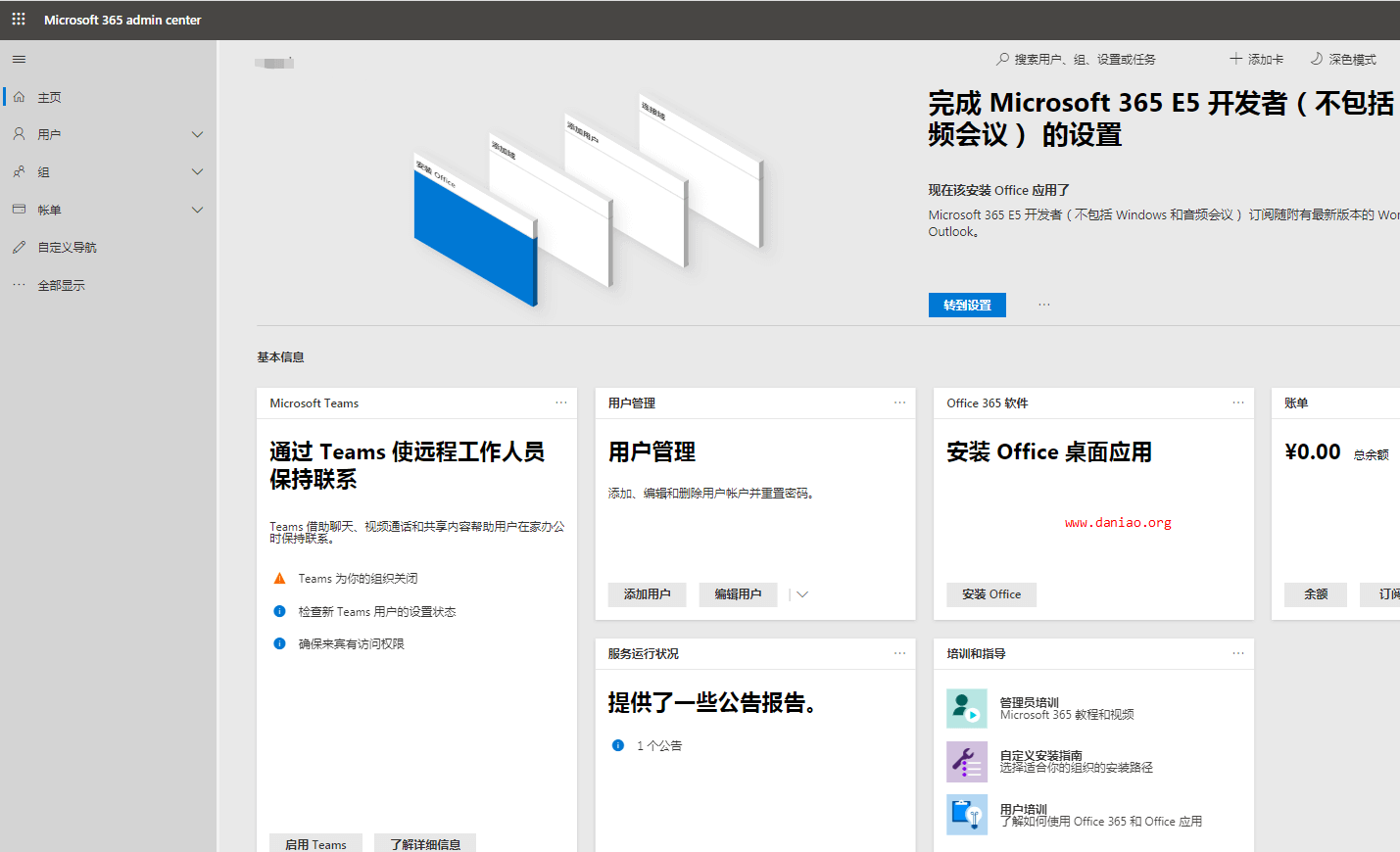Click the user training lightbulb icon
Screen dimensions: 1400x852
(966, 815)
